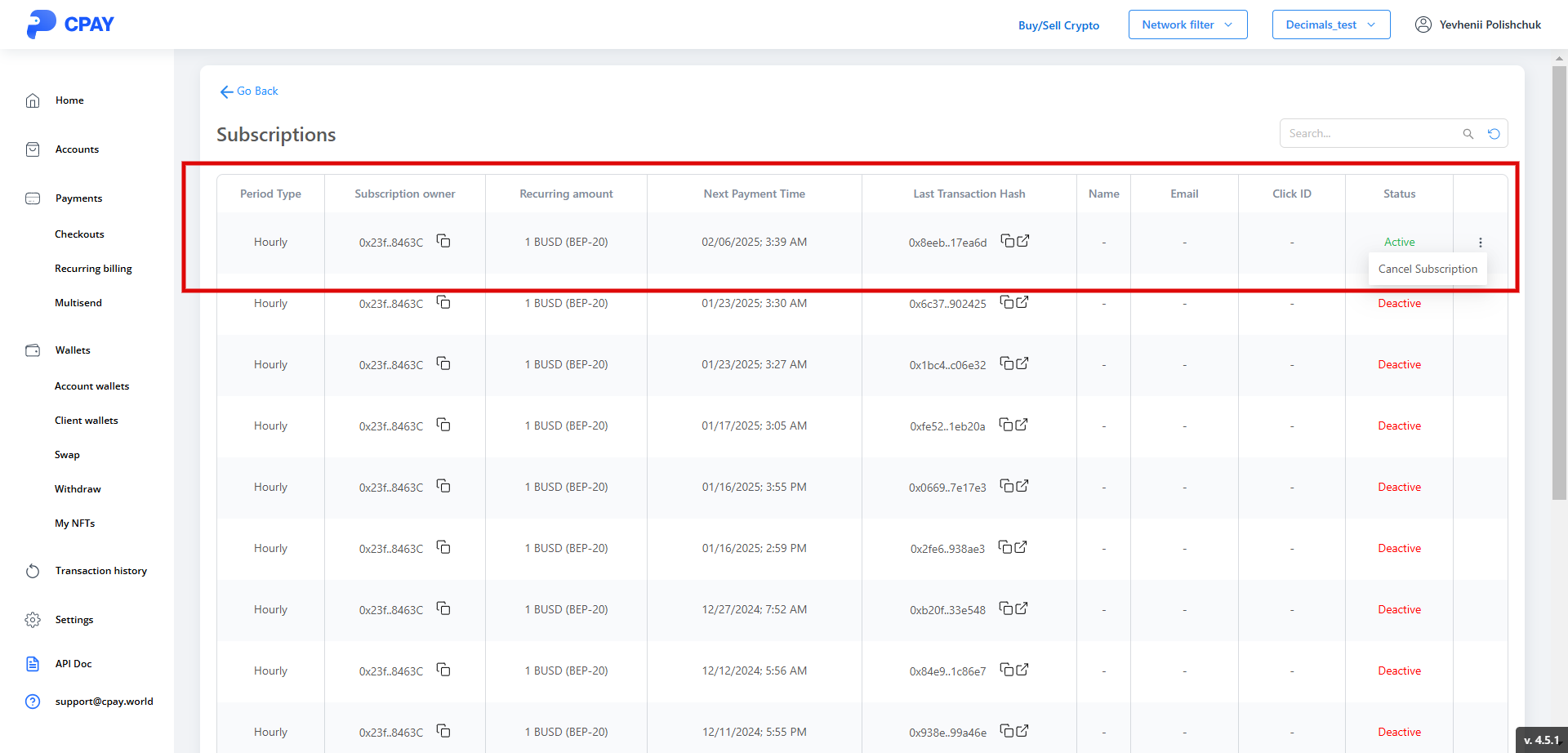
Task: Click the search magnifier icon
Action: pos(1468,134)
